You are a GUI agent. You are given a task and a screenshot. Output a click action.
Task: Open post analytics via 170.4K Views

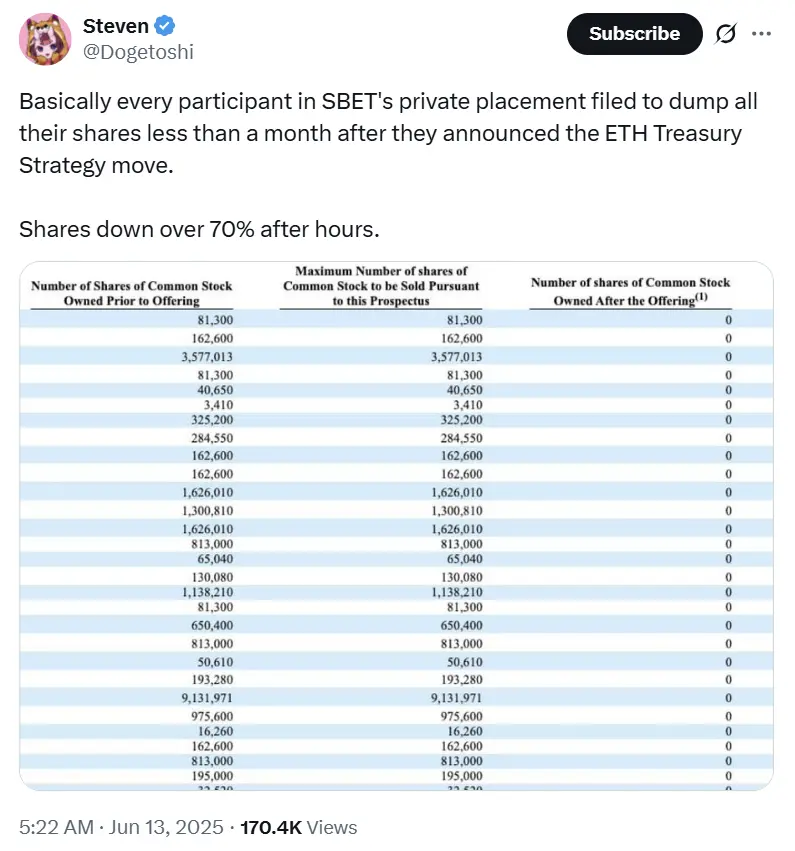(x=302, y=827)
